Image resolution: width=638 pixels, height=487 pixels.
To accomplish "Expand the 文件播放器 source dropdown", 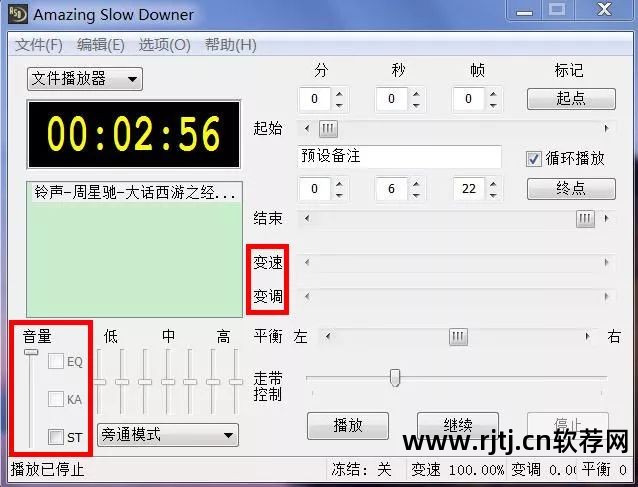I will tap(85, 79).
